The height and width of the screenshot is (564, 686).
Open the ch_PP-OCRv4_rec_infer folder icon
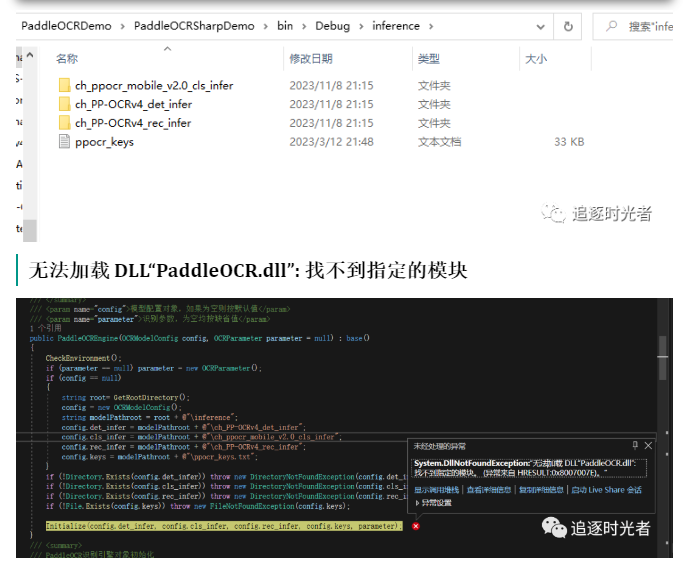[x=64, y=123]
